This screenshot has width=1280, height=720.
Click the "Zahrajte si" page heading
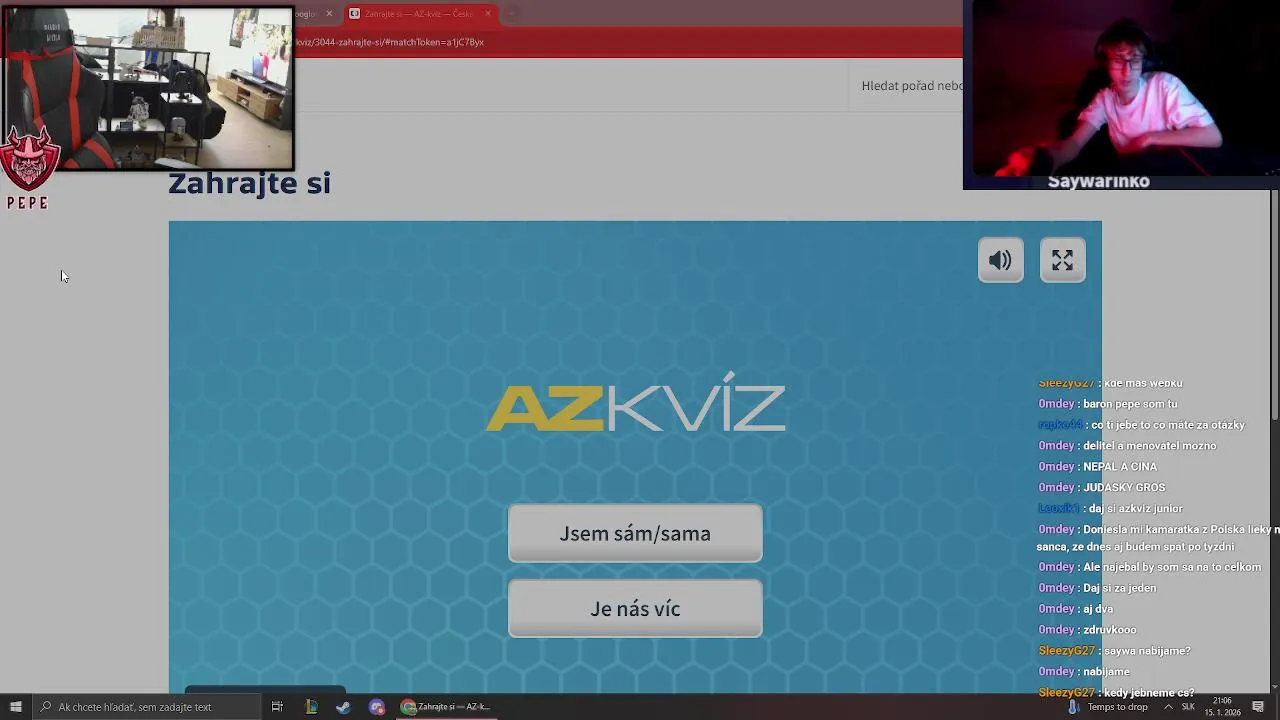(x=249, y=183)
